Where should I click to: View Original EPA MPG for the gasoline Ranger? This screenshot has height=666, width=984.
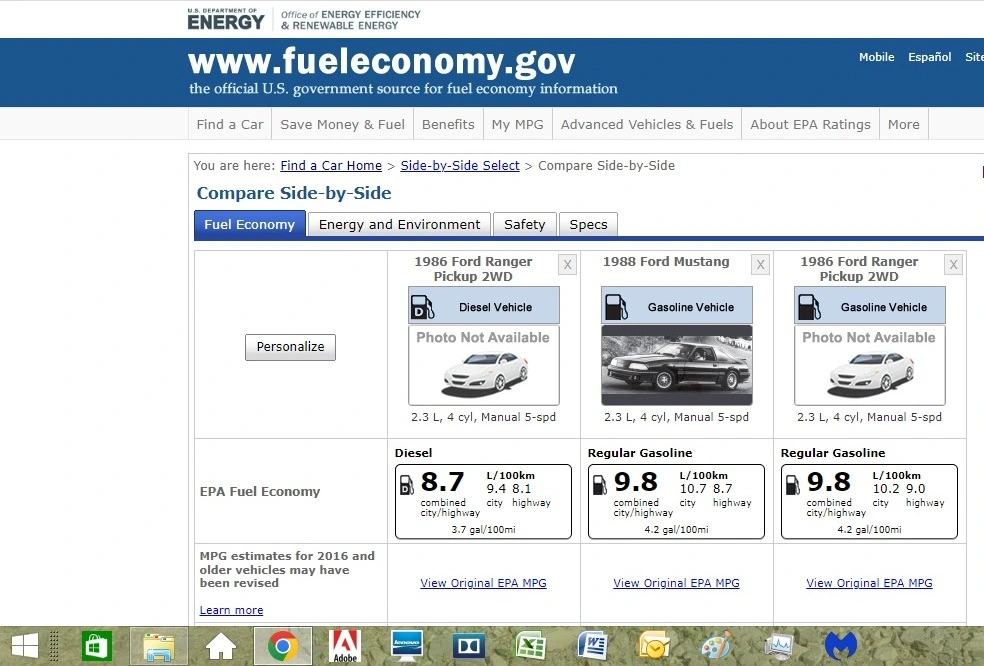click(x=869, y=583)
